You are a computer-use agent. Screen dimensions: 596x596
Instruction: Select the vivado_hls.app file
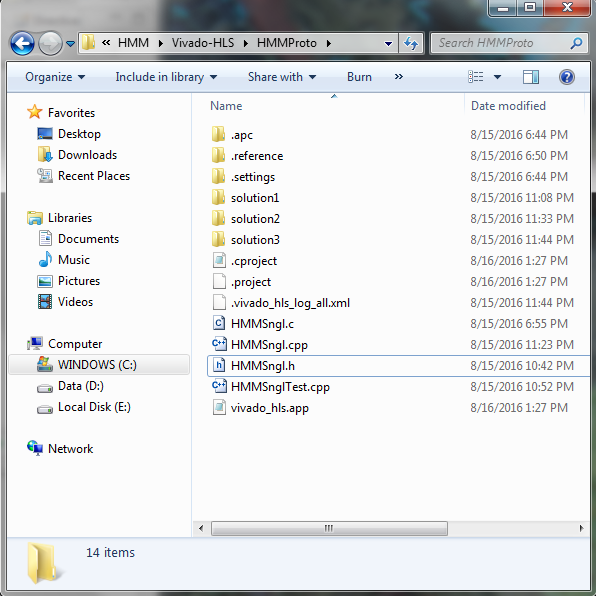(x=260, y=408)
